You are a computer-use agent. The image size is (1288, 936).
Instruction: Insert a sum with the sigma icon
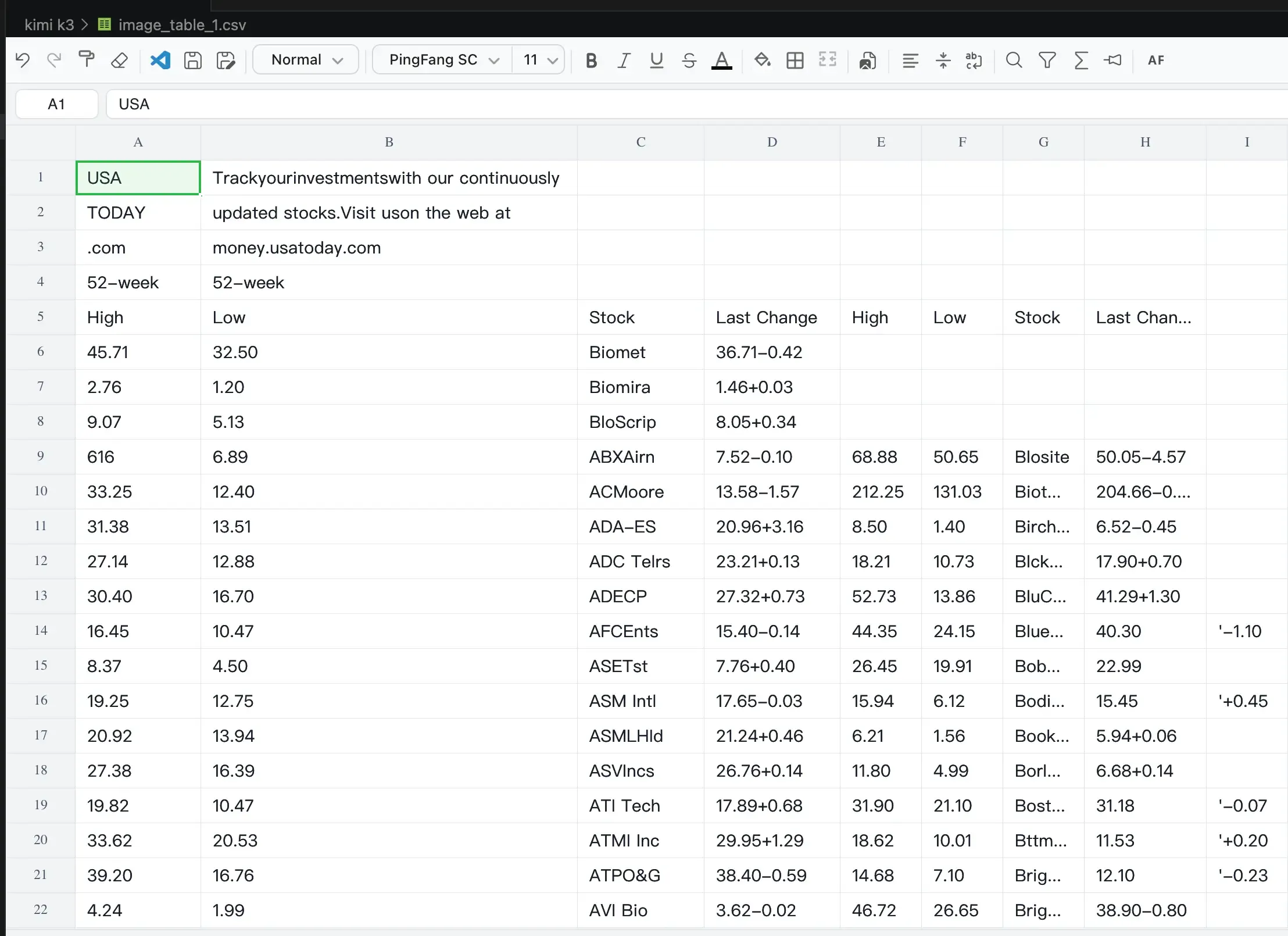click(1081, 60)
